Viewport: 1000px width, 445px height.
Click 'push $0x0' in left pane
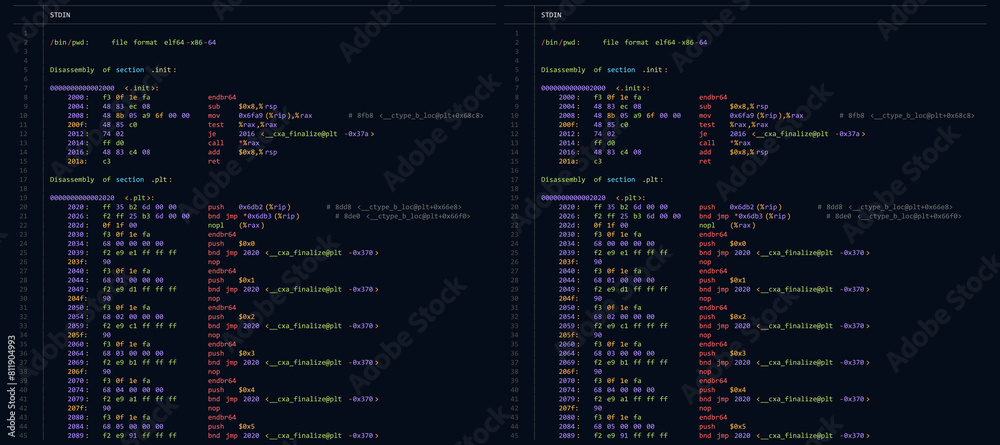click(232, 244)
